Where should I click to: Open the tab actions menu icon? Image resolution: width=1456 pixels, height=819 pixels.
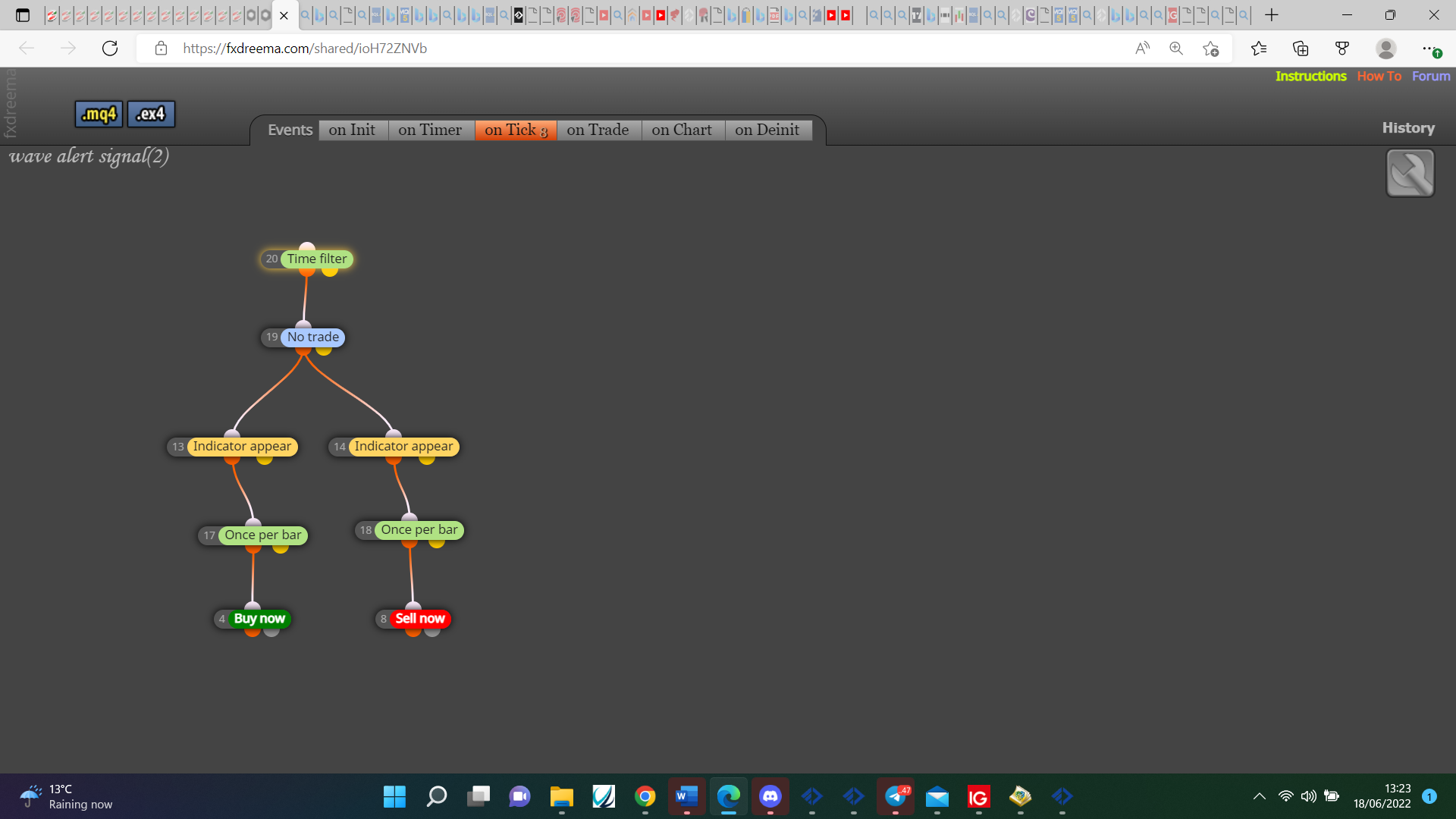(23, 15)
